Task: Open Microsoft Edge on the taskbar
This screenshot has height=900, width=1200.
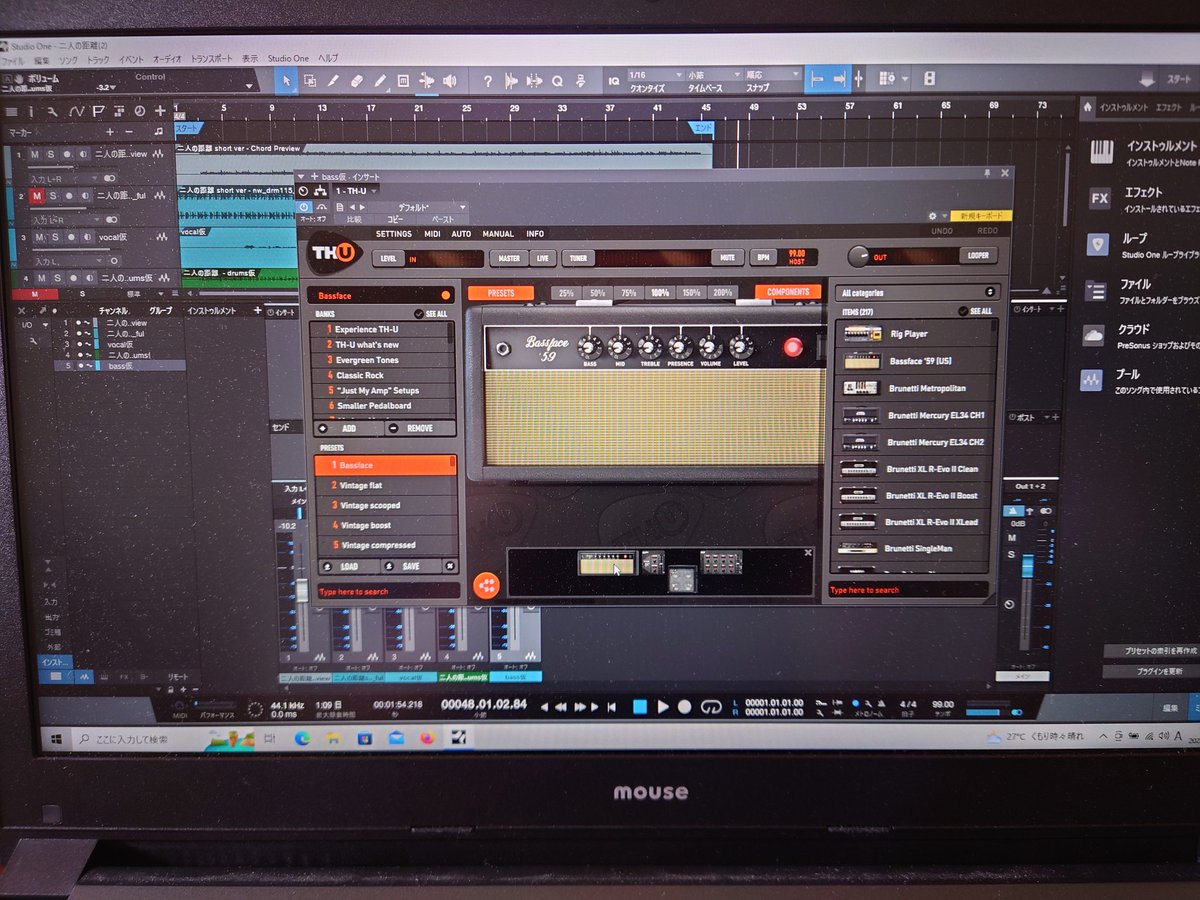Action: [303, 739]
